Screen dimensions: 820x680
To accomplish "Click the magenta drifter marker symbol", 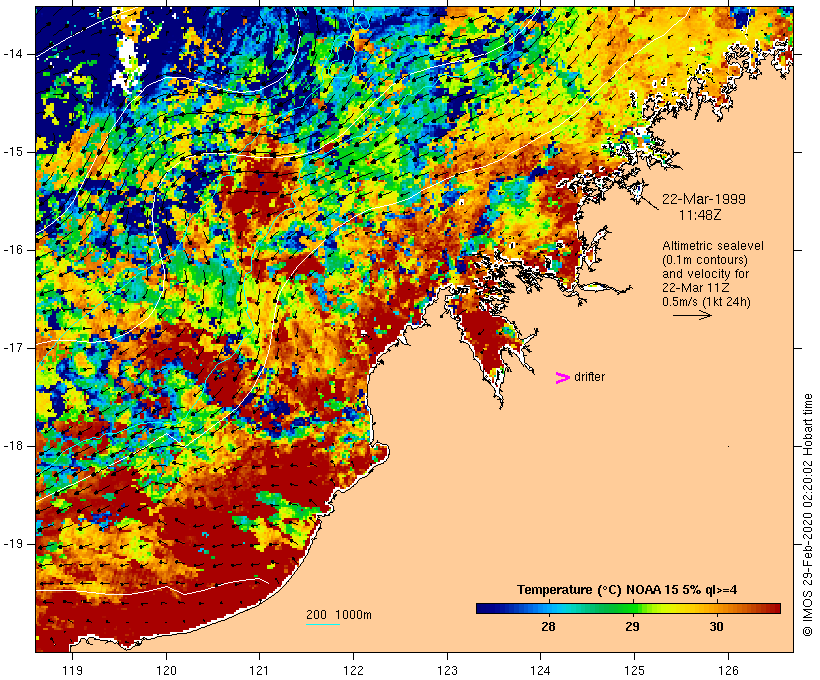I will point(563,378).
